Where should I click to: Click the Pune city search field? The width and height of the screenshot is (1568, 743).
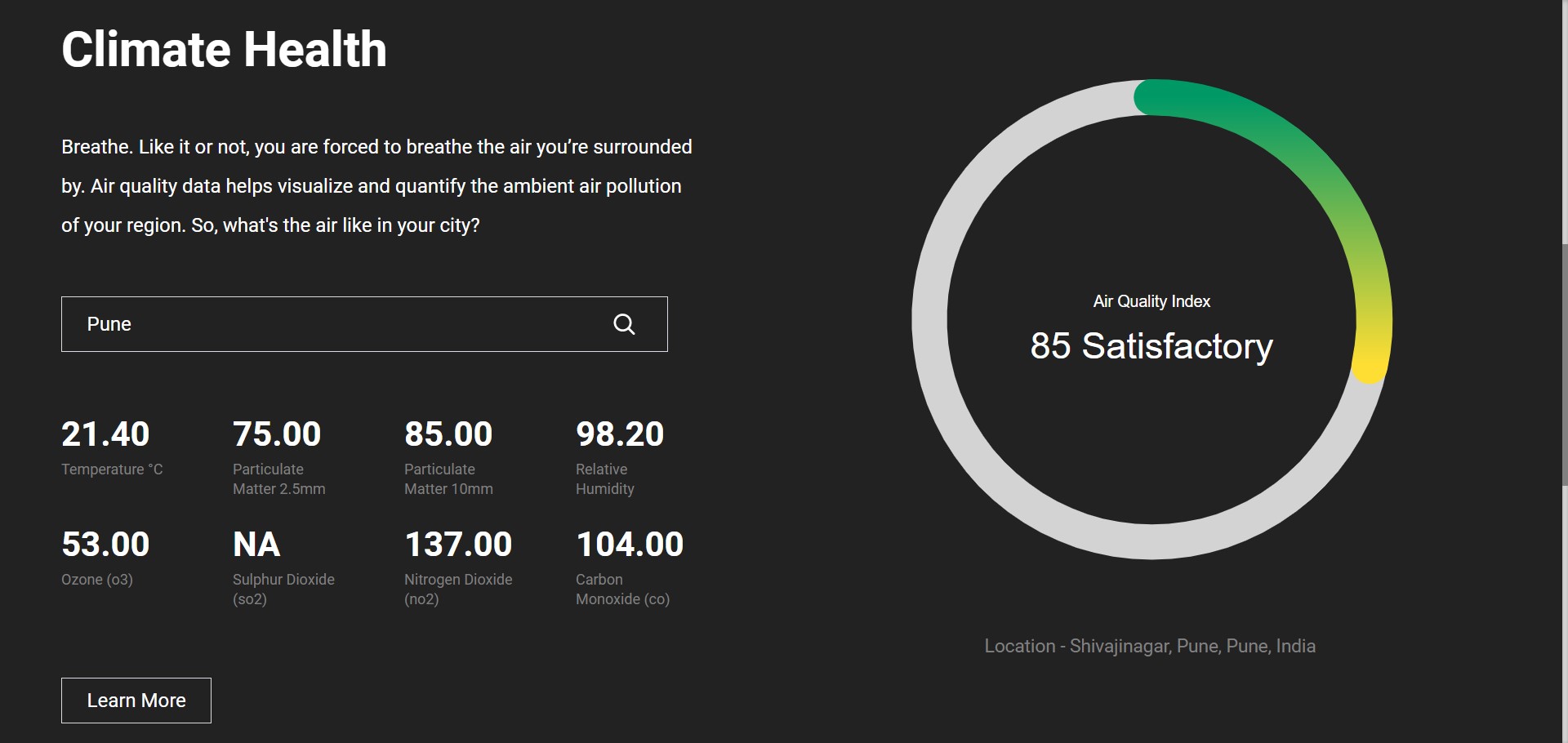click(x=327, y=324)
